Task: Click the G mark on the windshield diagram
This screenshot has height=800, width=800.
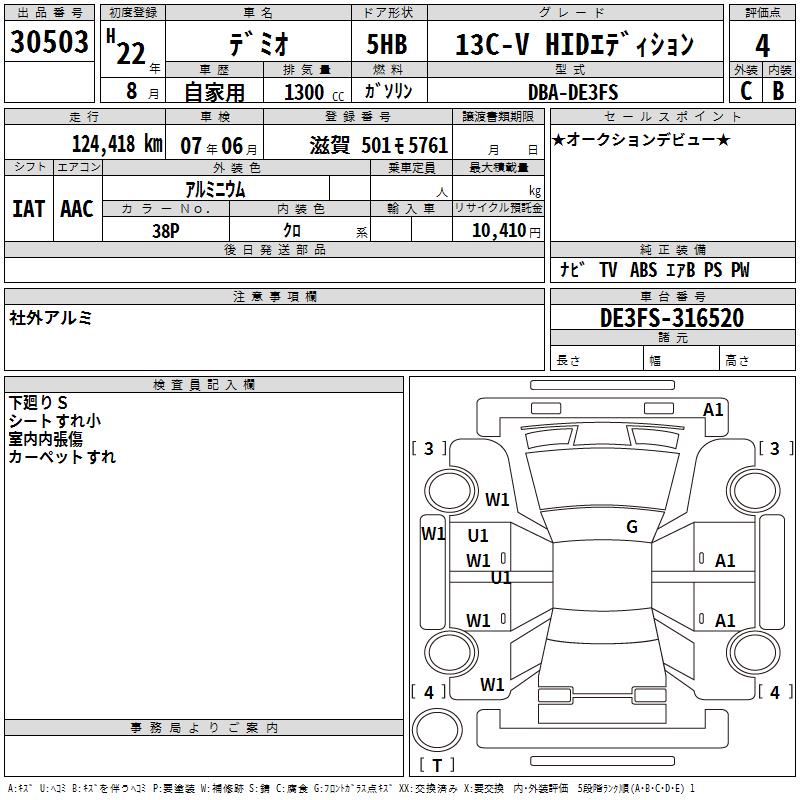Action: click(632, 527)
